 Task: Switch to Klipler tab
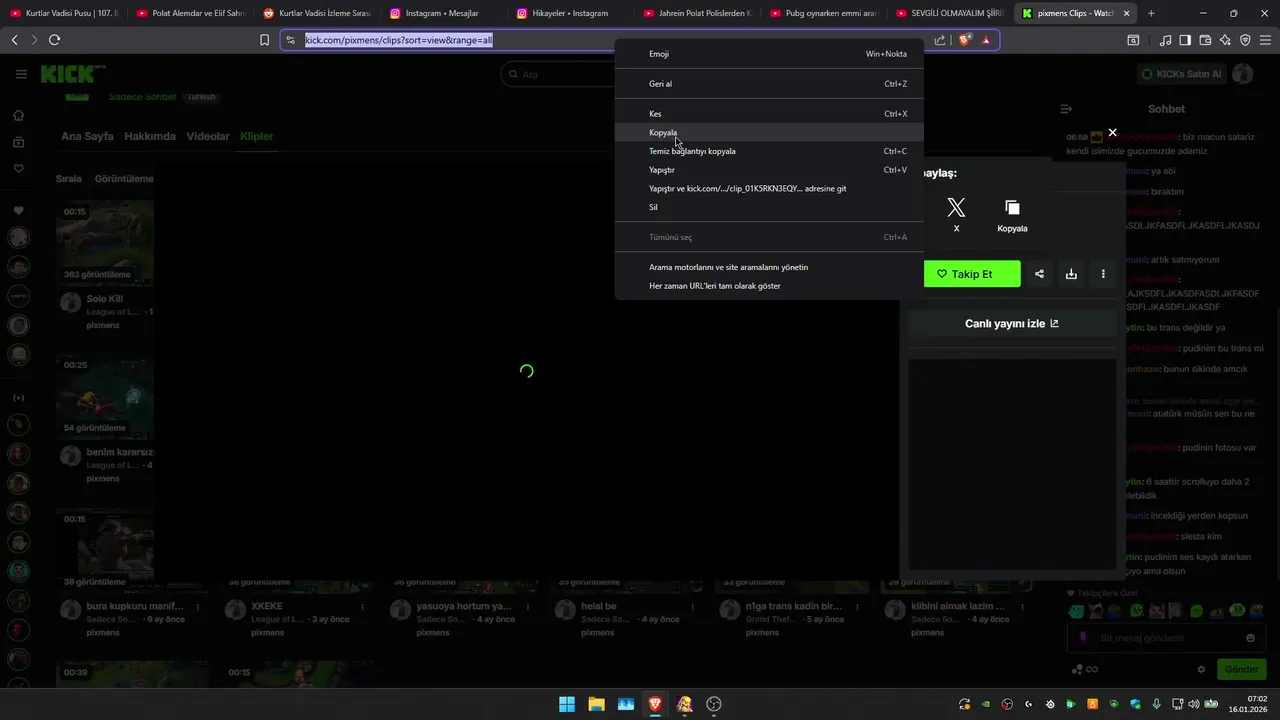click(256, 136)
